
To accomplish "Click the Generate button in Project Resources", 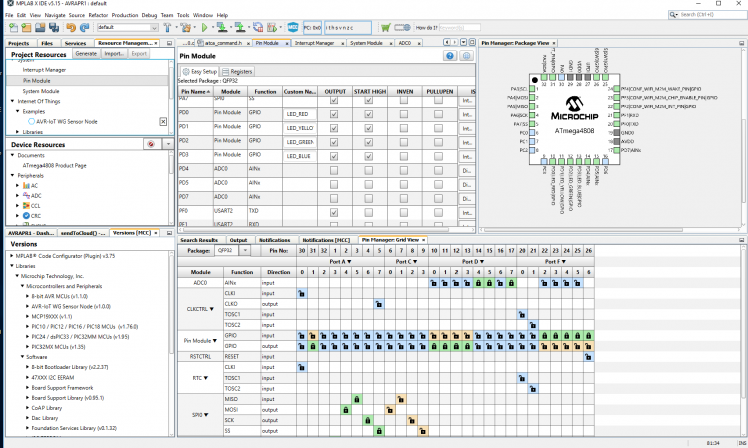I will click(x=86, y=54).
